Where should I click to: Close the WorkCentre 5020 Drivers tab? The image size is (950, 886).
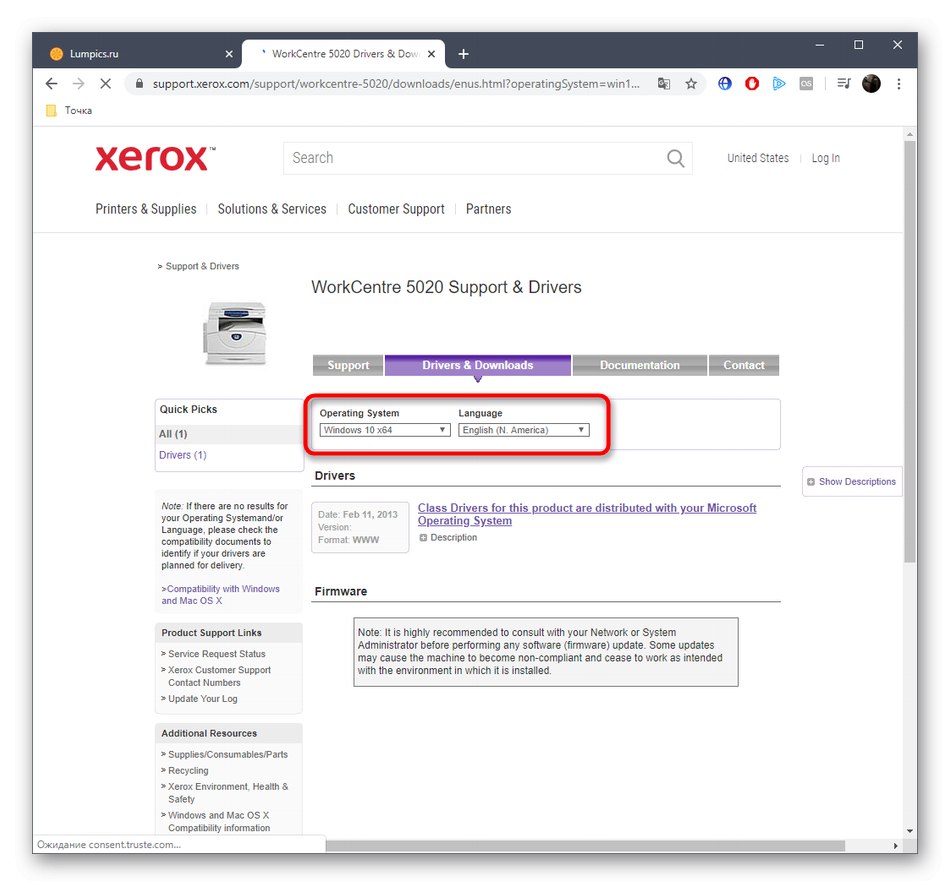coord(431,54)
